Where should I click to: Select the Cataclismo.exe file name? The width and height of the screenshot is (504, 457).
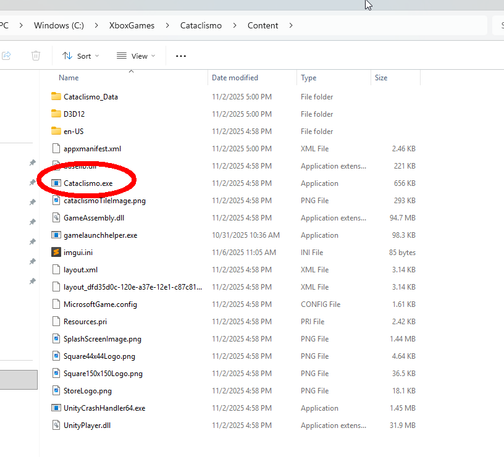click(88, 183)
